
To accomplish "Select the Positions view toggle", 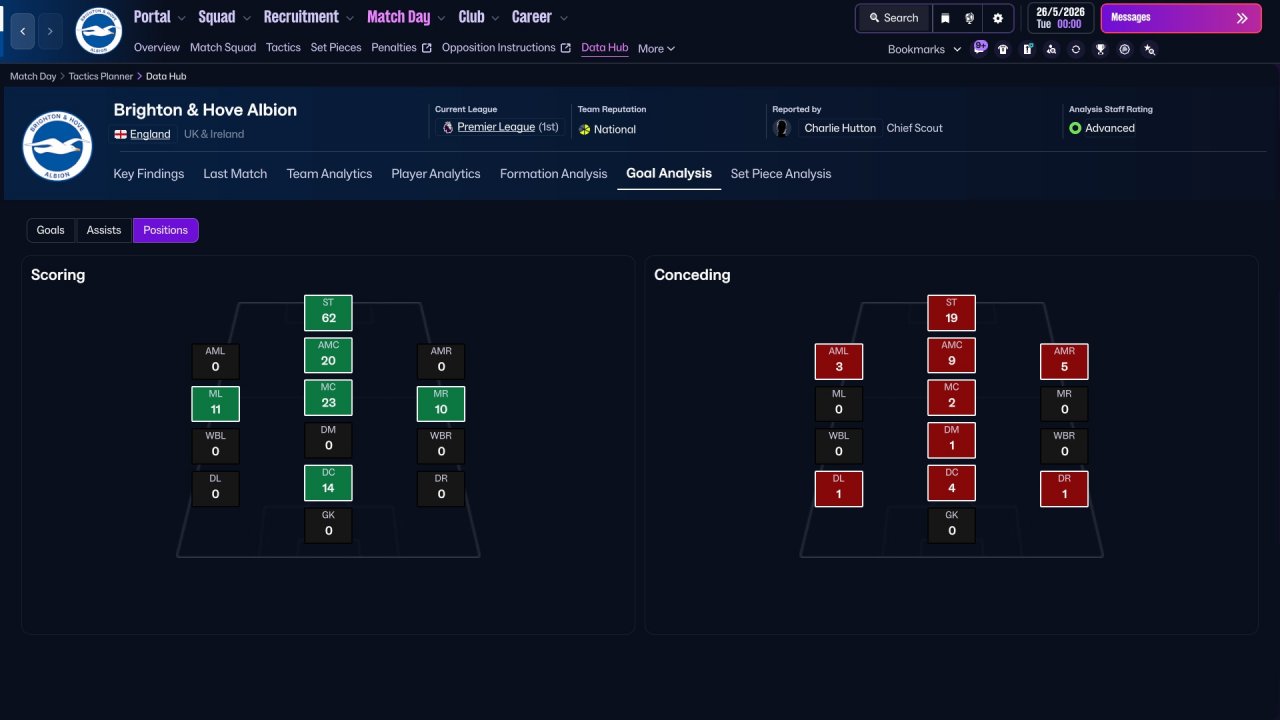I will (166, 230).
